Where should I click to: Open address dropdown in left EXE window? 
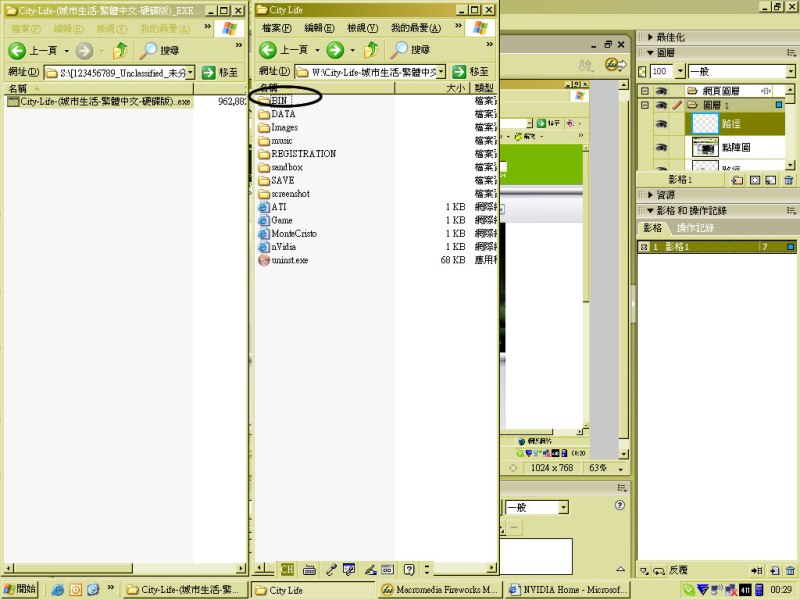pyautogui.click(x=190, y=73)
